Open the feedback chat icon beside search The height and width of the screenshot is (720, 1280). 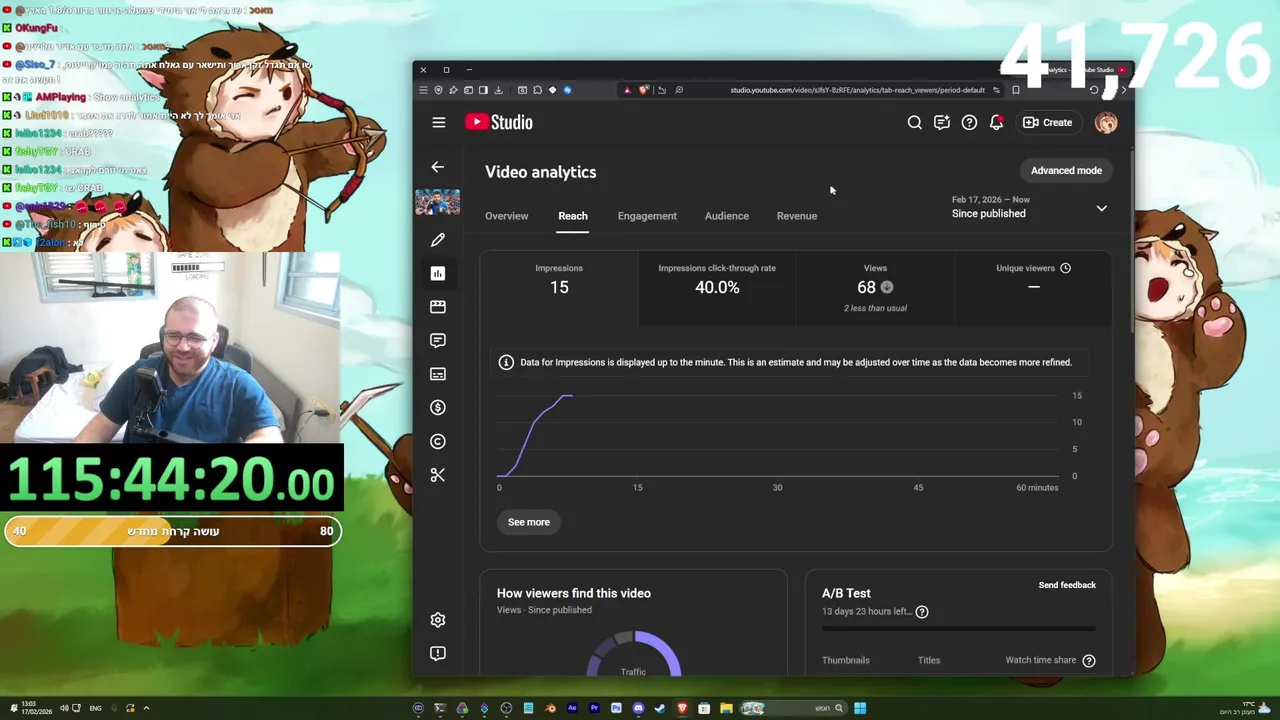pyautogui.click(x=941, y=122)
